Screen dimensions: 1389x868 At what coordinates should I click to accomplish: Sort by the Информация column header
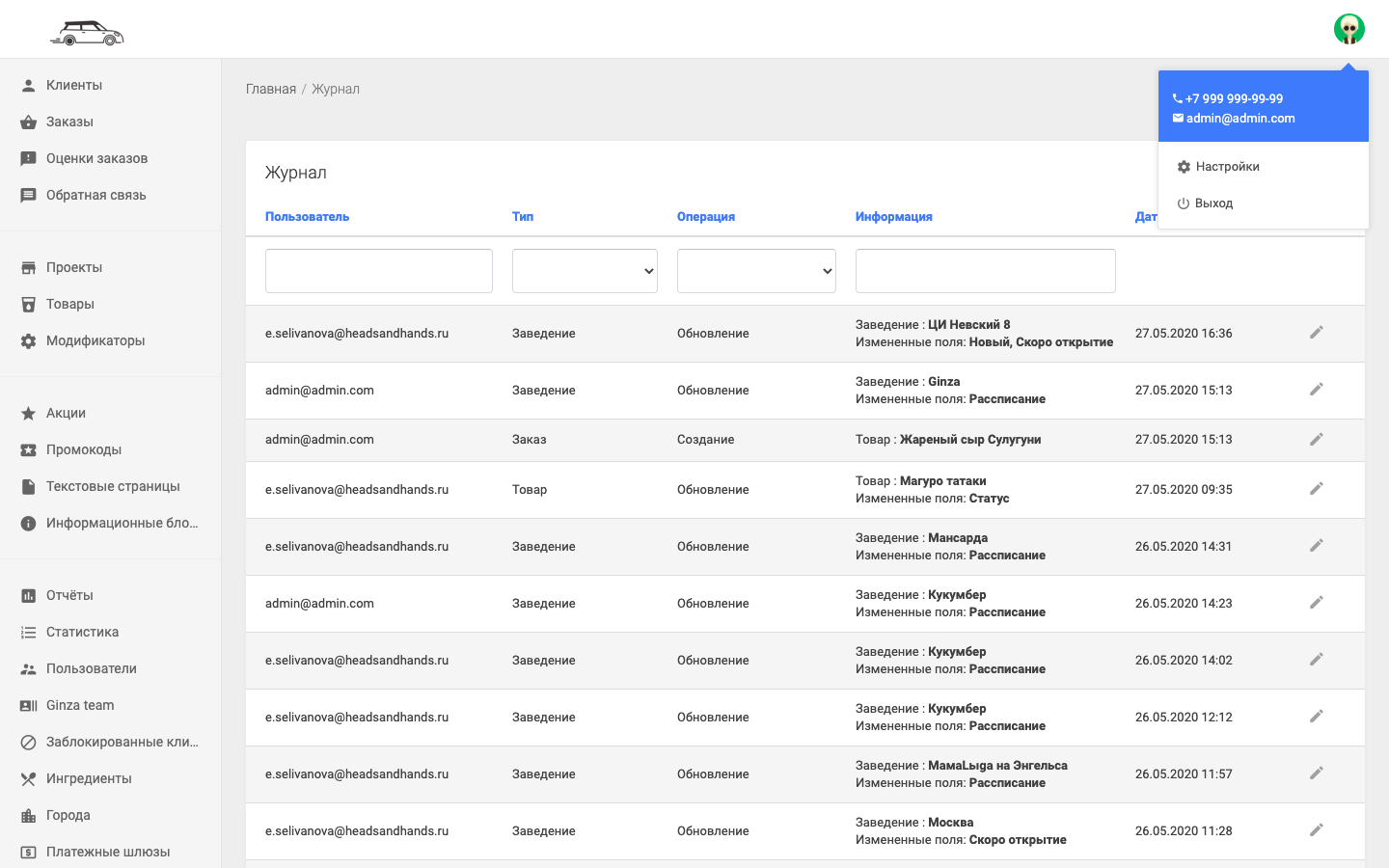pos(893,217)
